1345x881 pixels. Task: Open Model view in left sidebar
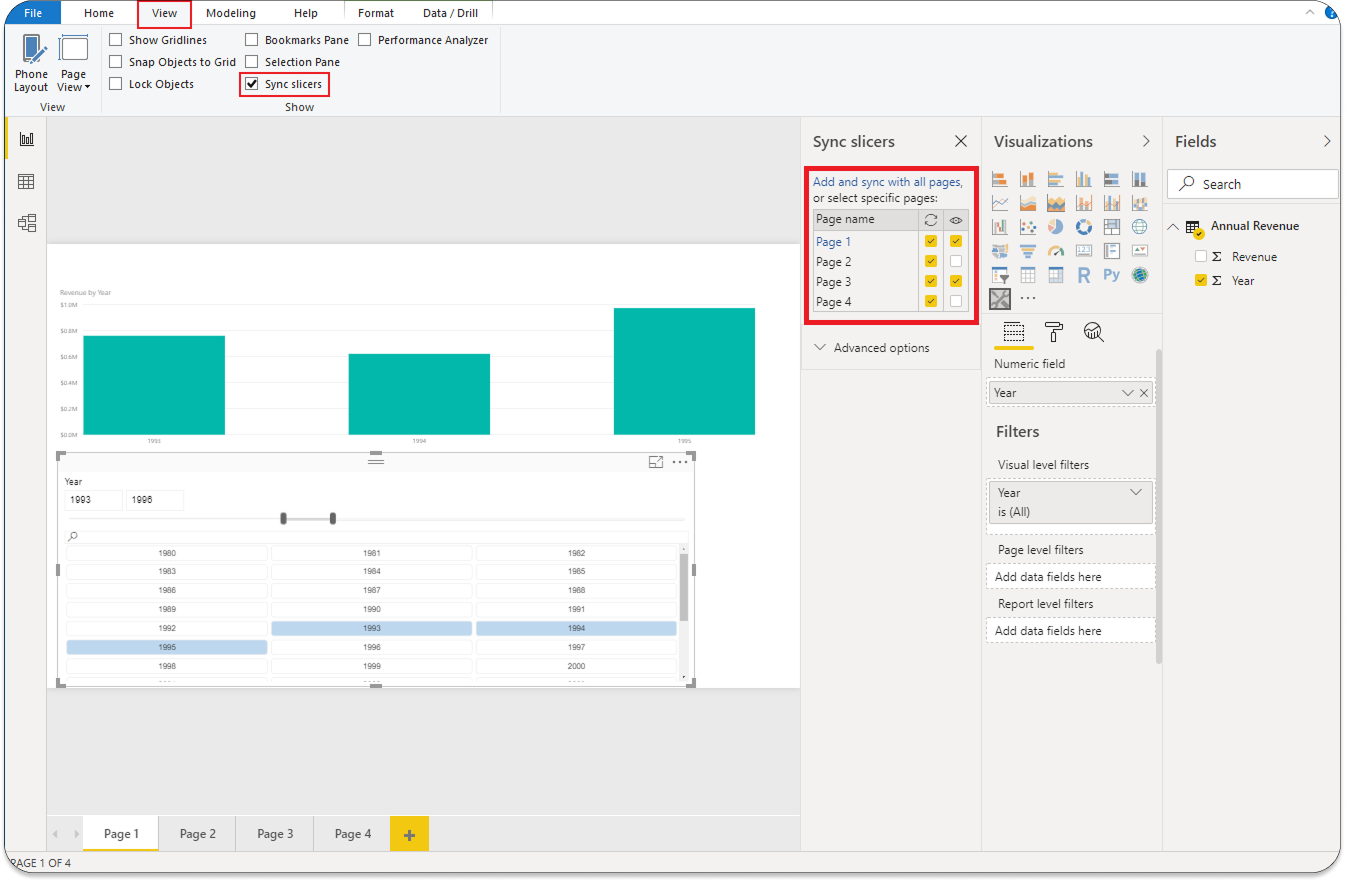pyautogui.click(x=26, y=223)
